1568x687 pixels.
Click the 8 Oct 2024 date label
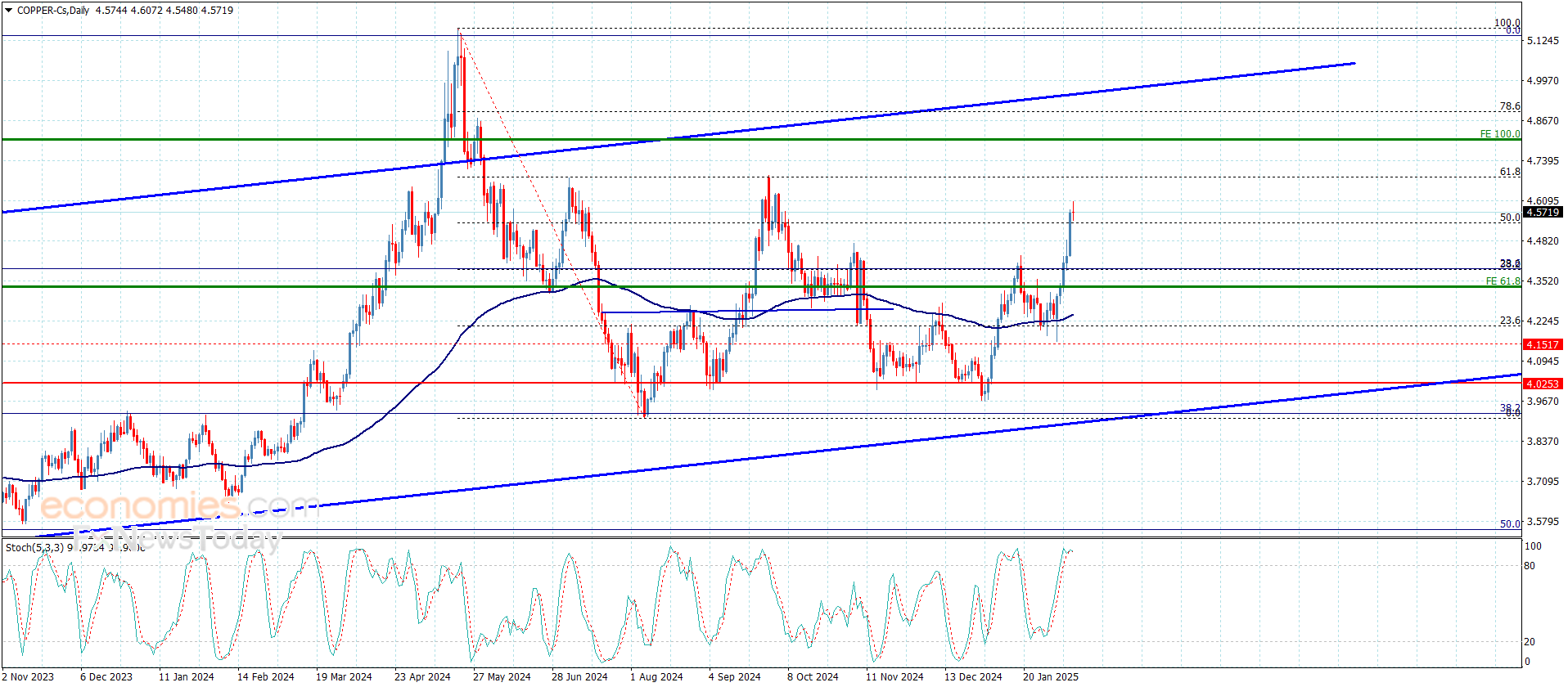pos(813,677)
